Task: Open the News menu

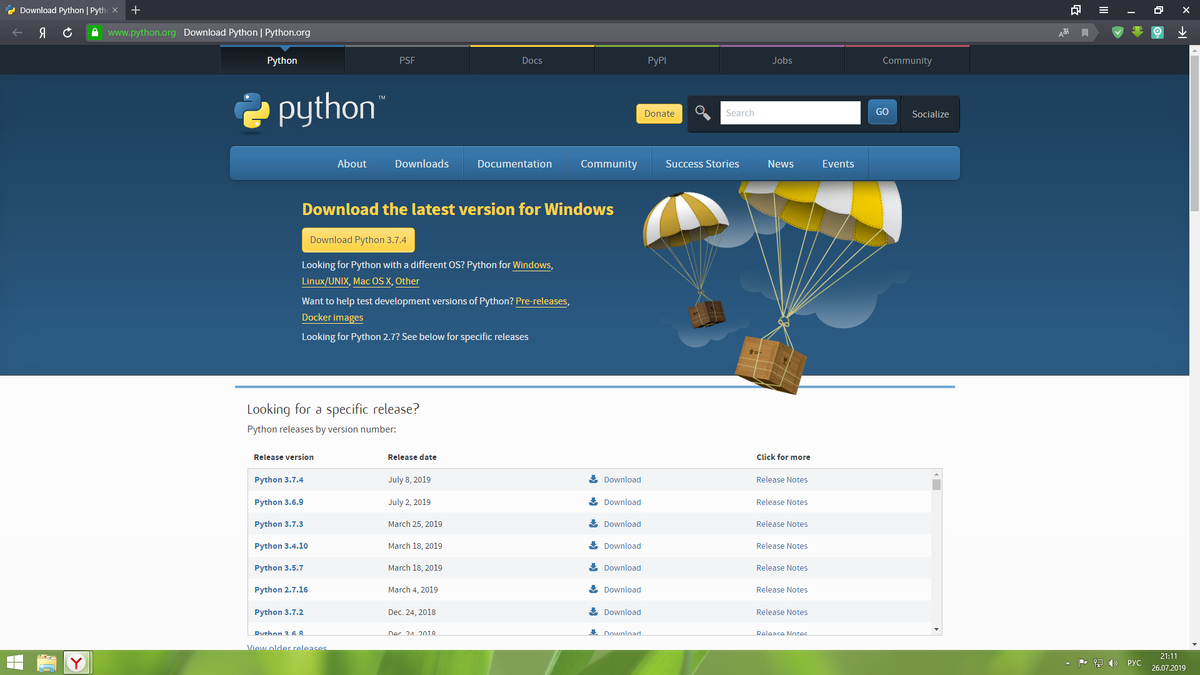Action: (781, 164)
